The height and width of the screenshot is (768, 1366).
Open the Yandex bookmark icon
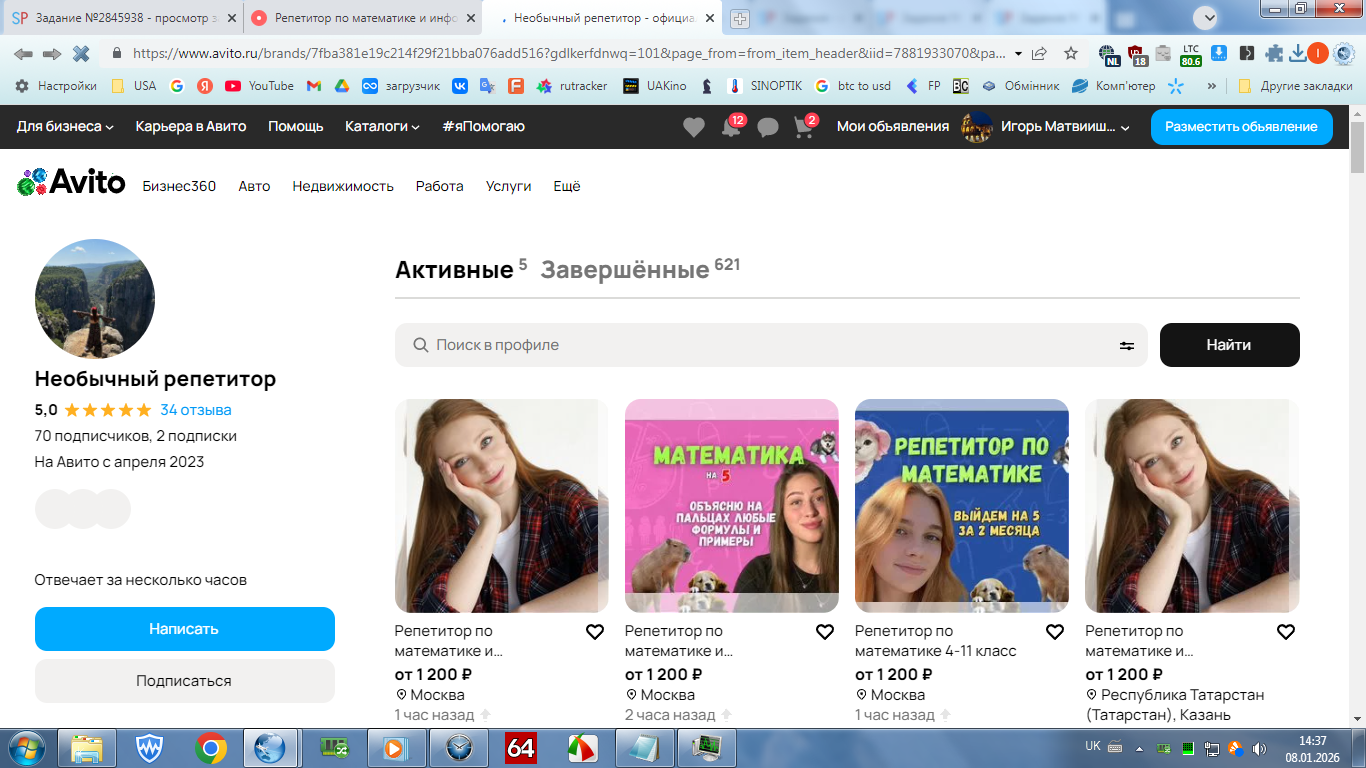[205, 86]
